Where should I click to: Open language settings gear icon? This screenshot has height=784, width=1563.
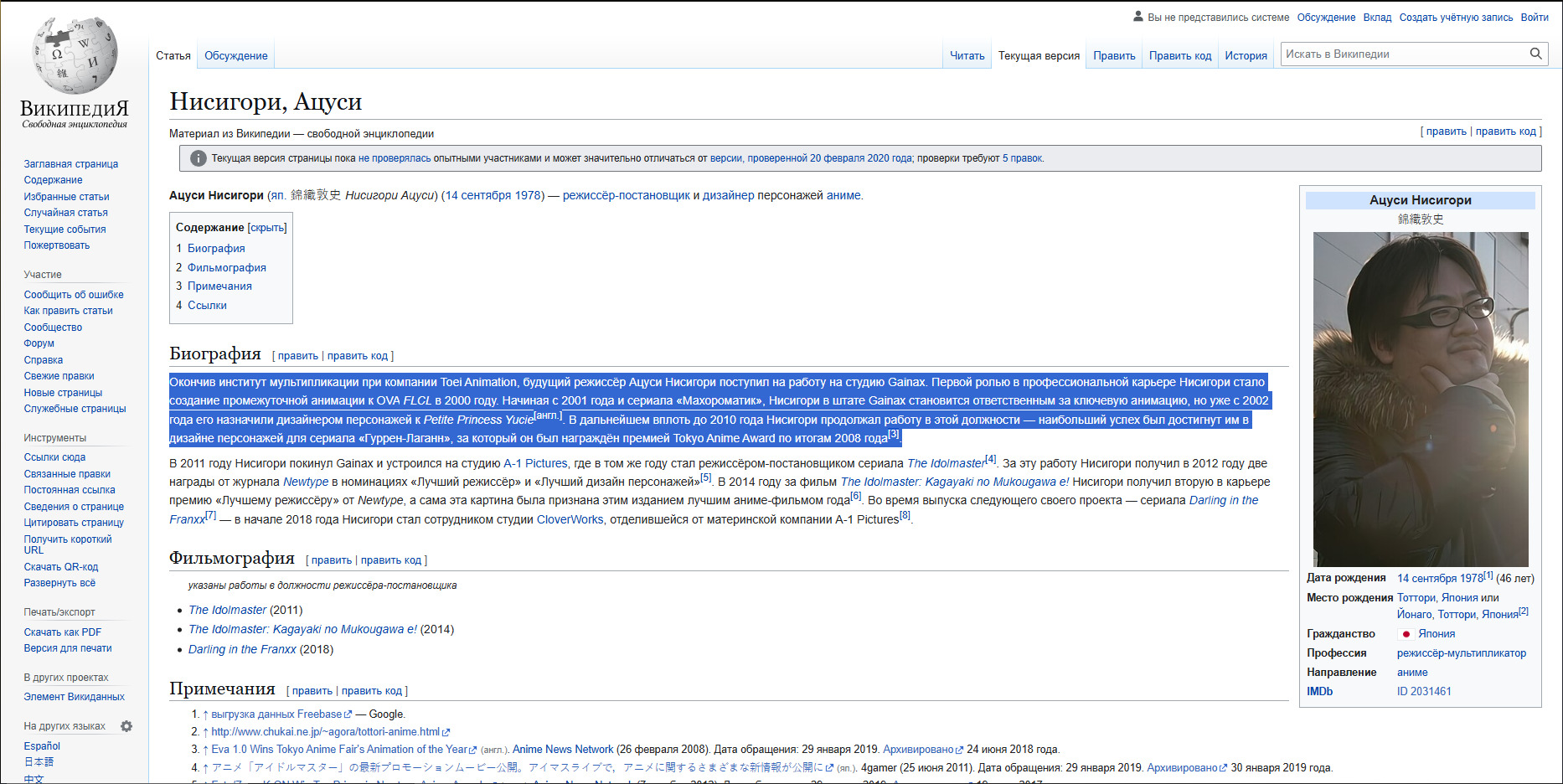click(126, 726)
